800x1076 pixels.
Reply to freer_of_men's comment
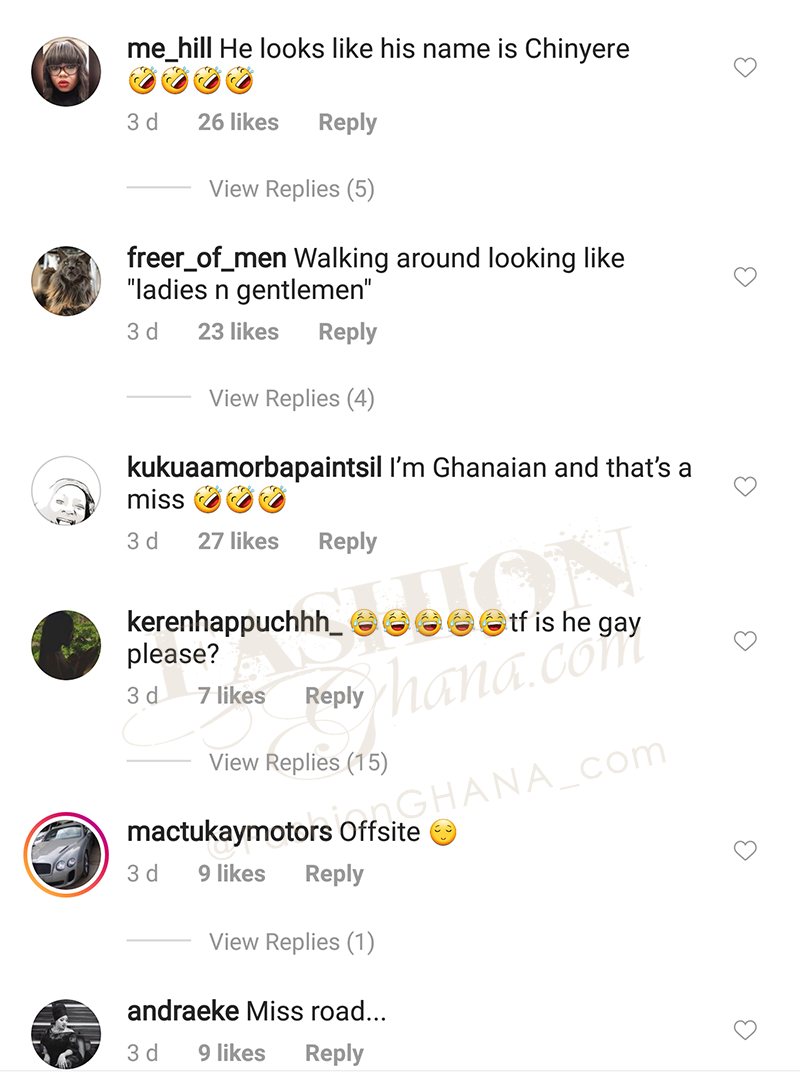click(348, 332)
